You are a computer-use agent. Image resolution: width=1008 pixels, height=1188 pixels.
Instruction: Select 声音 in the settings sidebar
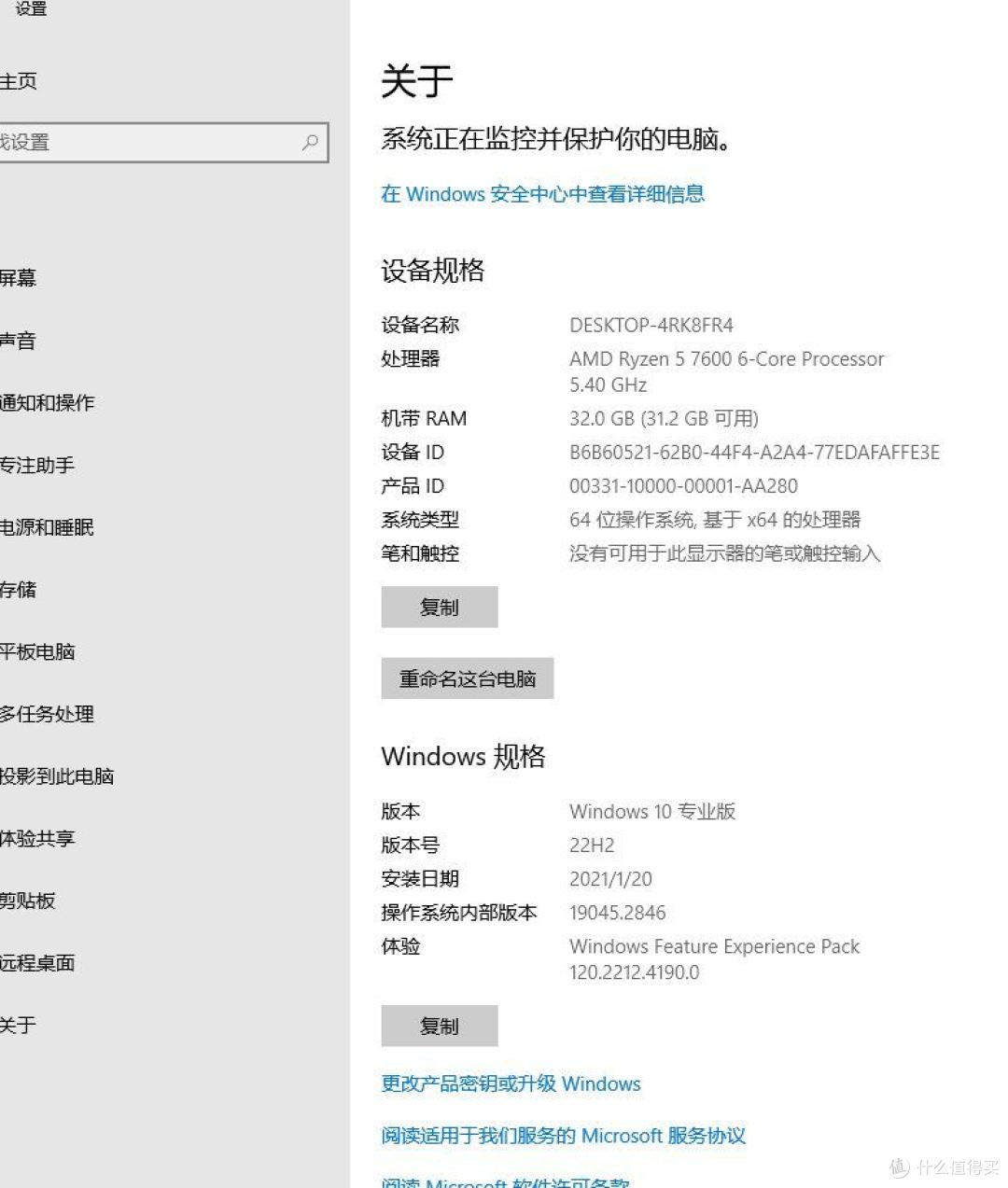[x=18, y=341]
